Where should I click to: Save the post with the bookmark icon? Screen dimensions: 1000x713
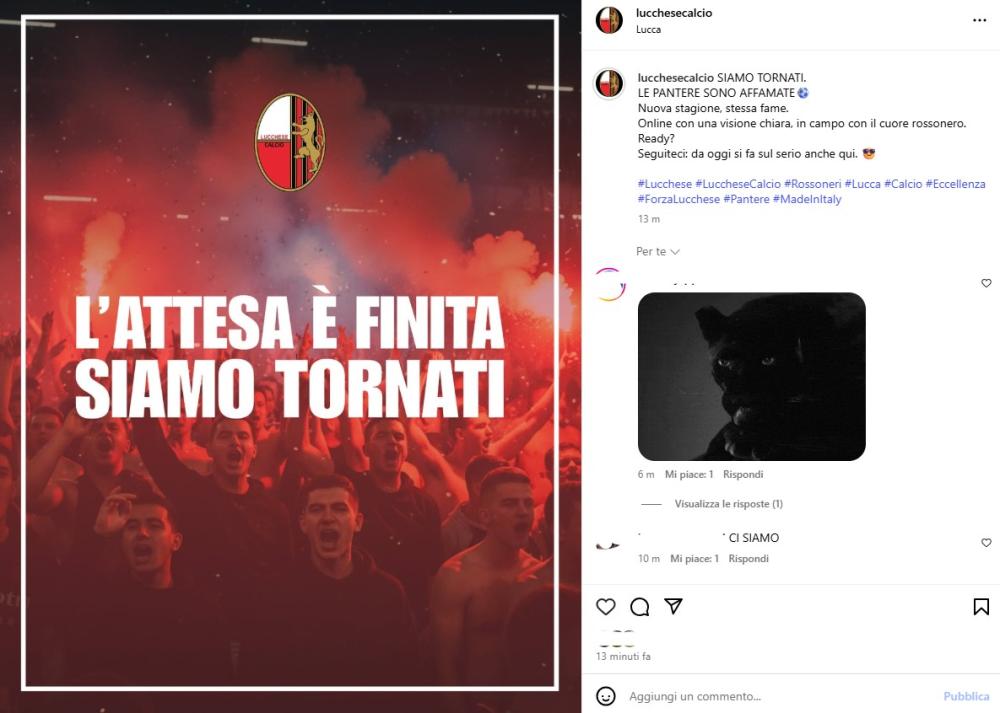(x=981, y=606)
